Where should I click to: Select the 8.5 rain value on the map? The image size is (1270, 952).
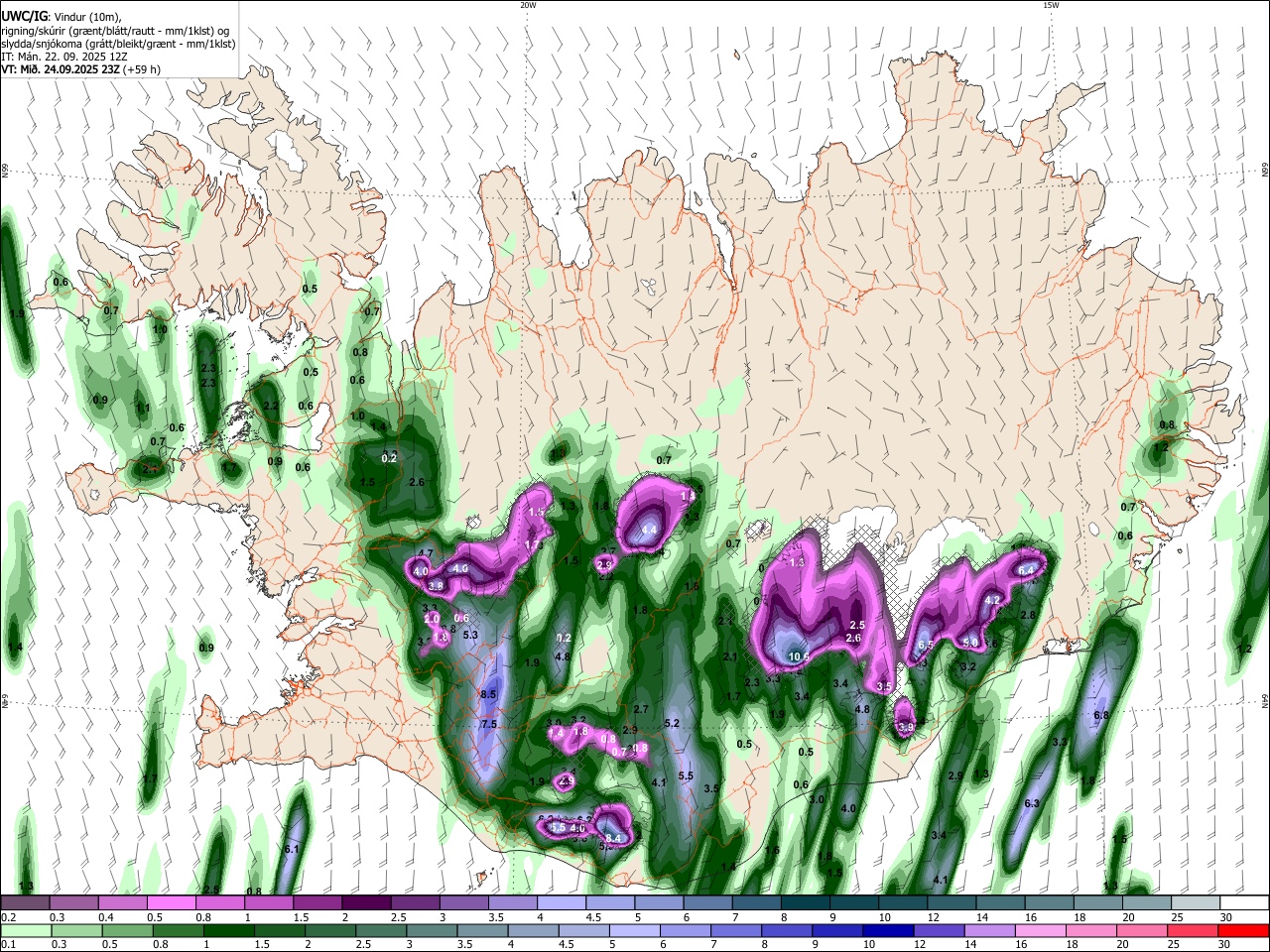coord(487,695)
